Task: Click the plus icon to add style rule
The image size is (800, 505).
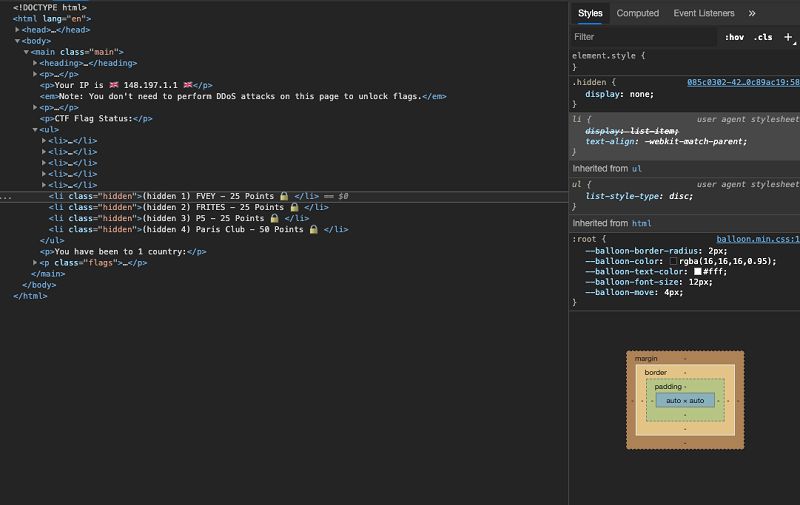Action: click(x=788, y=37)
